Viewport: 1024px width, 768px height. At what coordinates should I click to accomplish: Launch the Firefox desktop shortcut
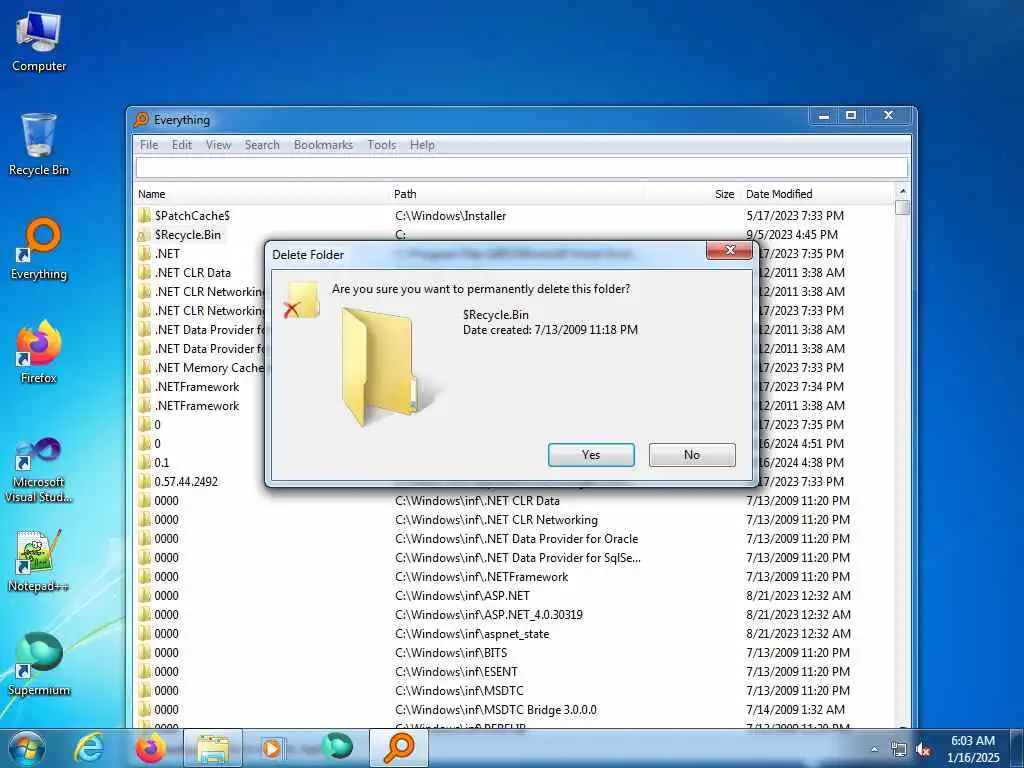coord(39,353)
